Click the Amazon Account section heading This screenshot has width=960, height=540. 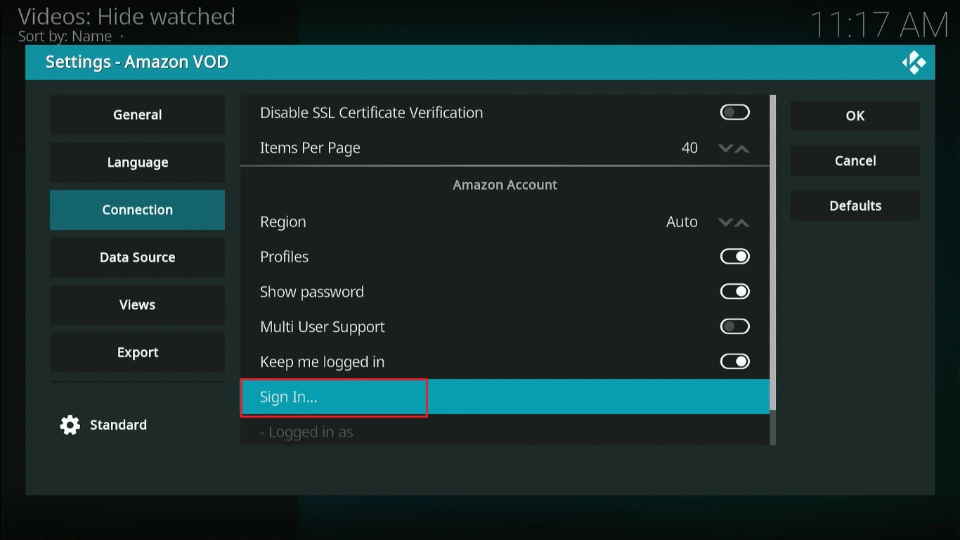[504, 185]
